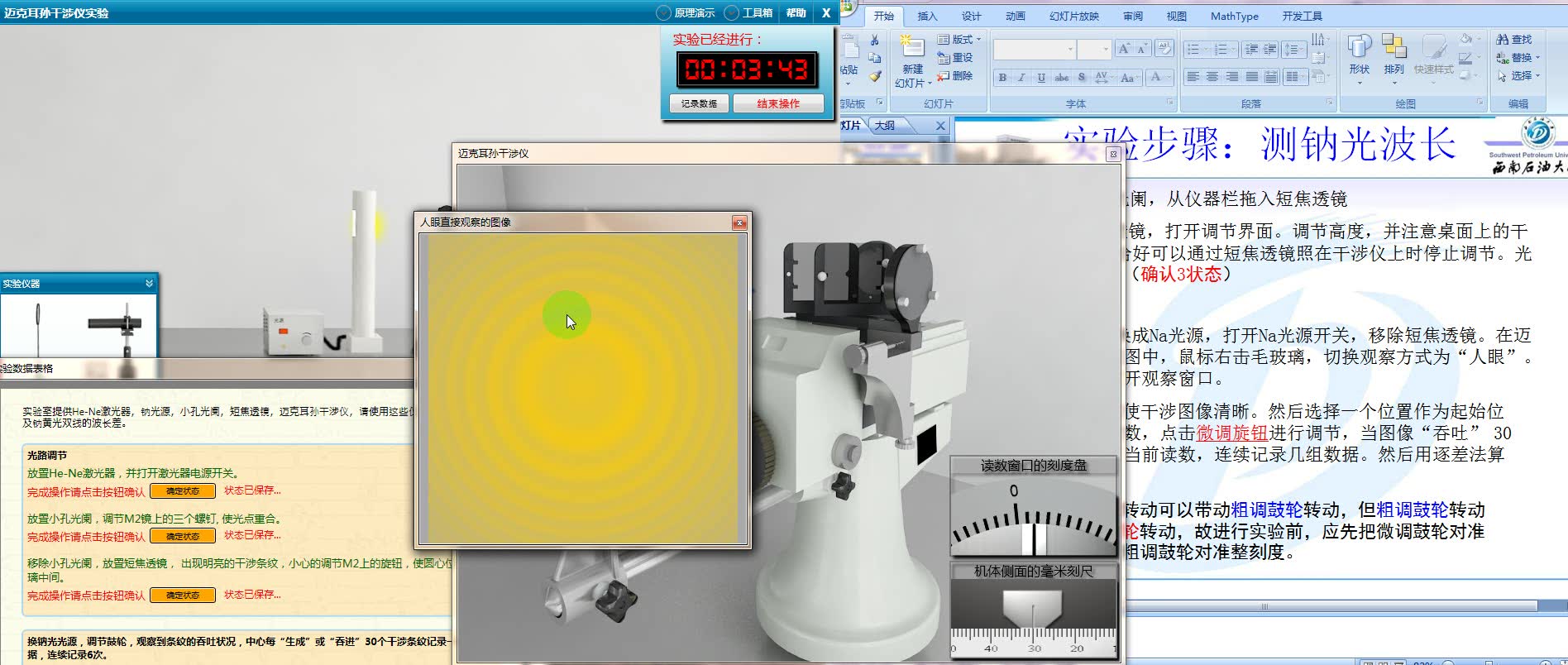Toggle Bold formatting in PowerPoint

click(x=1002, y=78)
